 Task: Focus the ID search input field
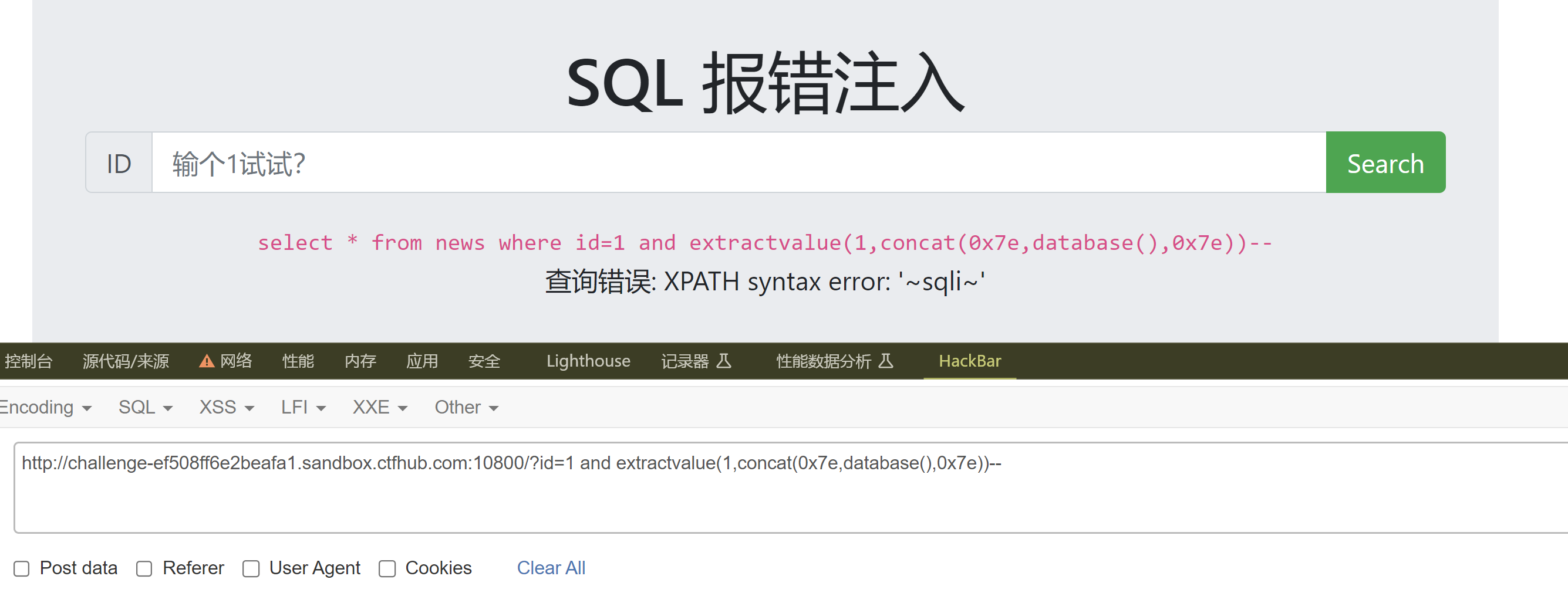(x=739, y=162)
